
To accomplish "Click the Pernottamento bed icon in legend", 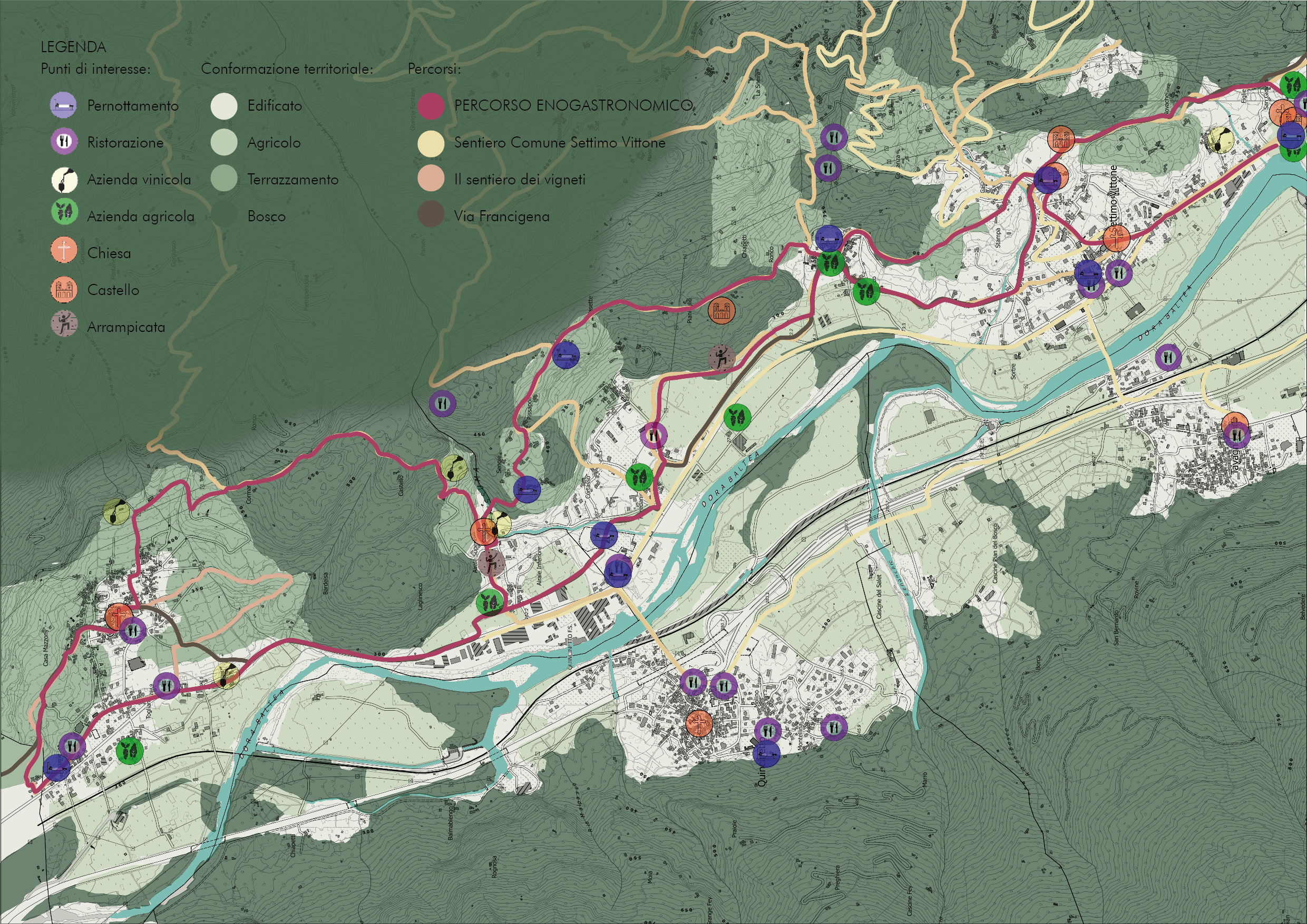I will (63, 105).
